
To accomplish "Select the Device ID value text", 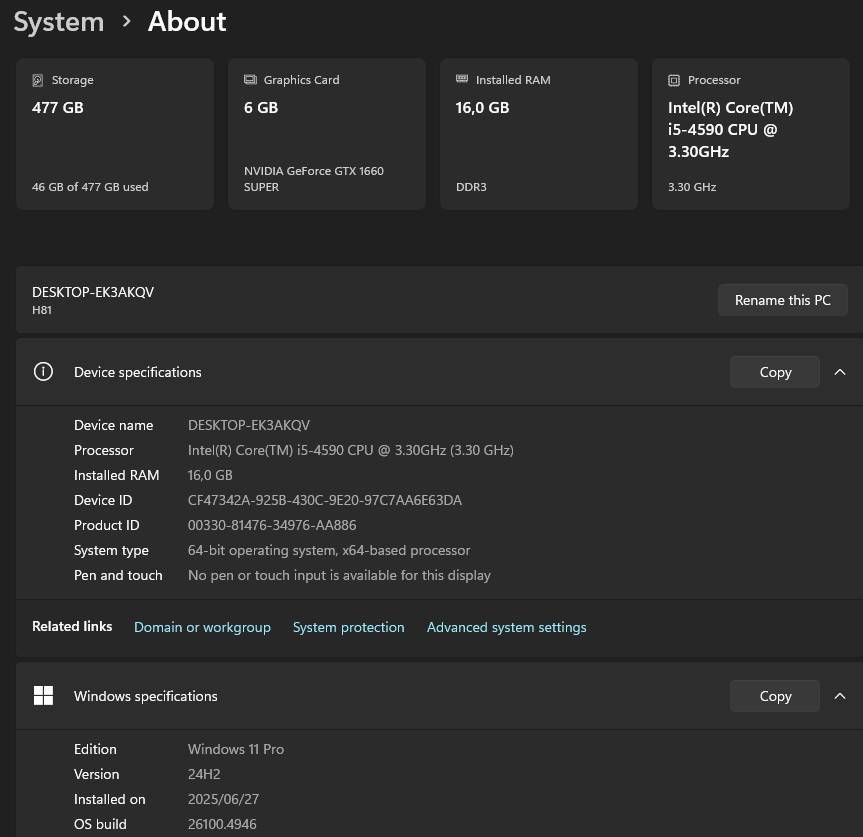I will [x=324, y=500].
